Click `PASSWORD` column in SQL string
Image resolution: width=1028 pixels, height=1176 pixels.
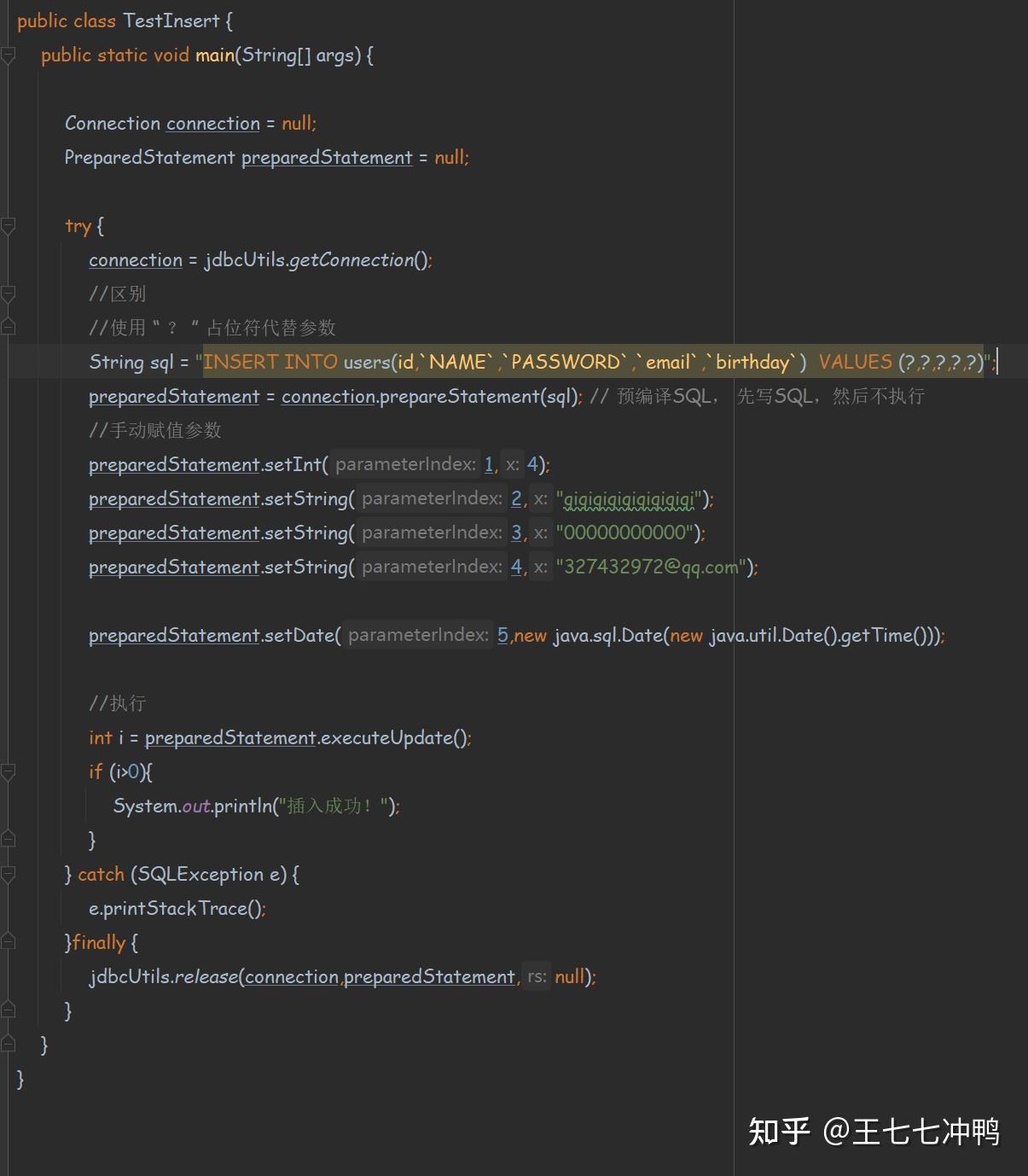tap(566, 362)
